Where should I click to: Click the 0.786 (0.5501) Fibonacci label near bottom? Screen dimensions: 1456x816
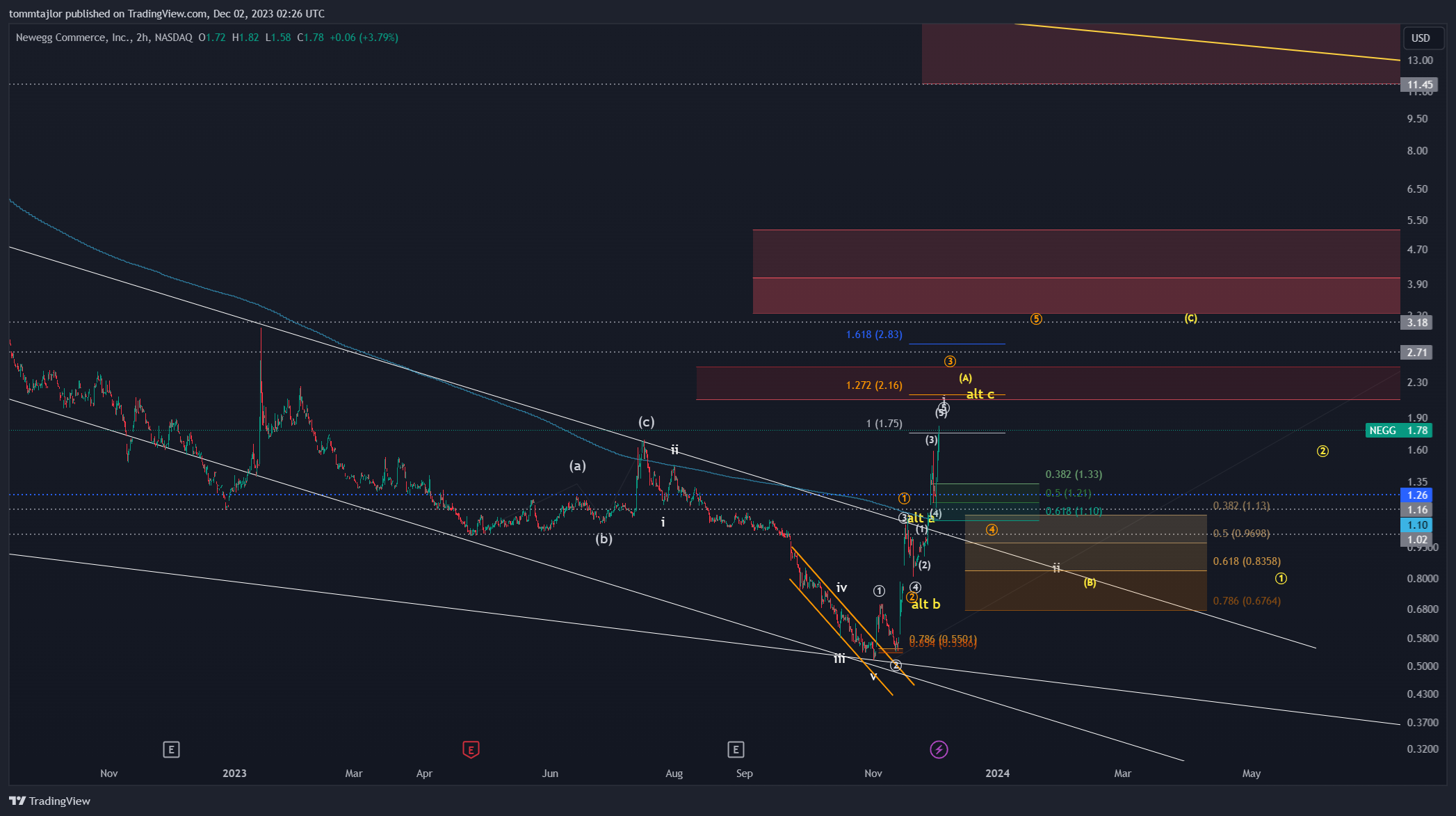pos(943,639)
